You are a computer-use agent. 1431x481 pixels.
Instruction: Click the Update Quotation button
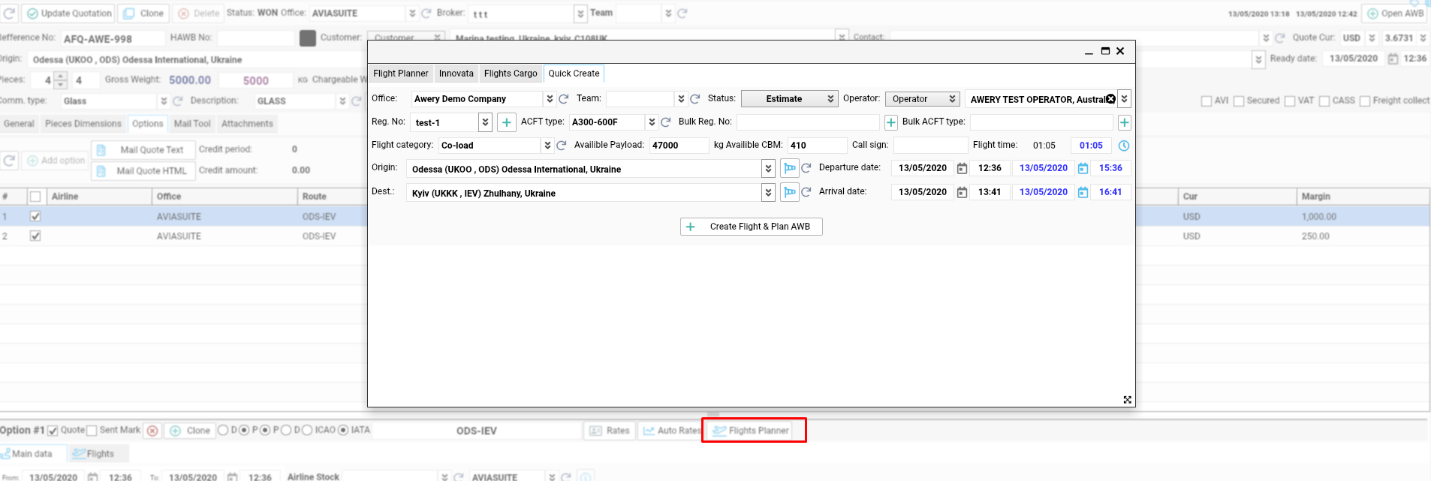tap(68, 14)
